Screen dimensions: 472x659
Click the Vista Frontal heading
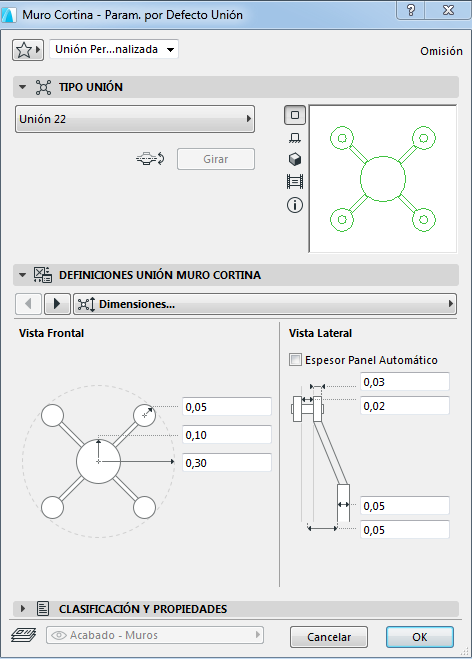tap(51, 333)
